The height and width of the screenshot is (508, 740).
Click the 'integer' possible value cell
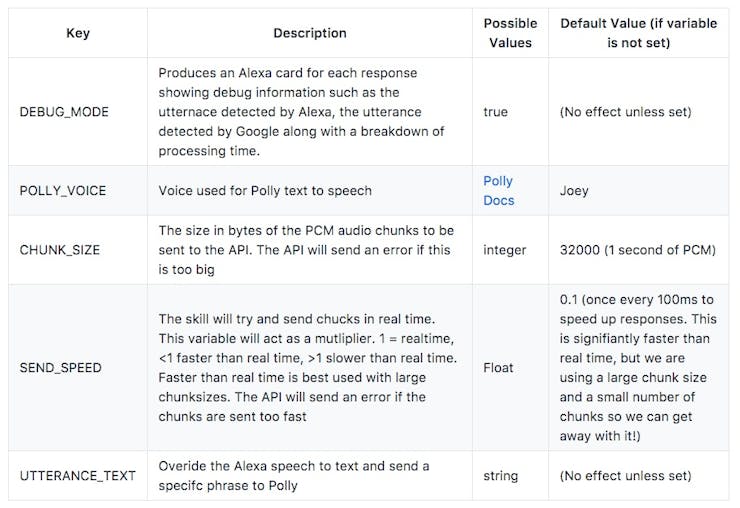(510, 250)
